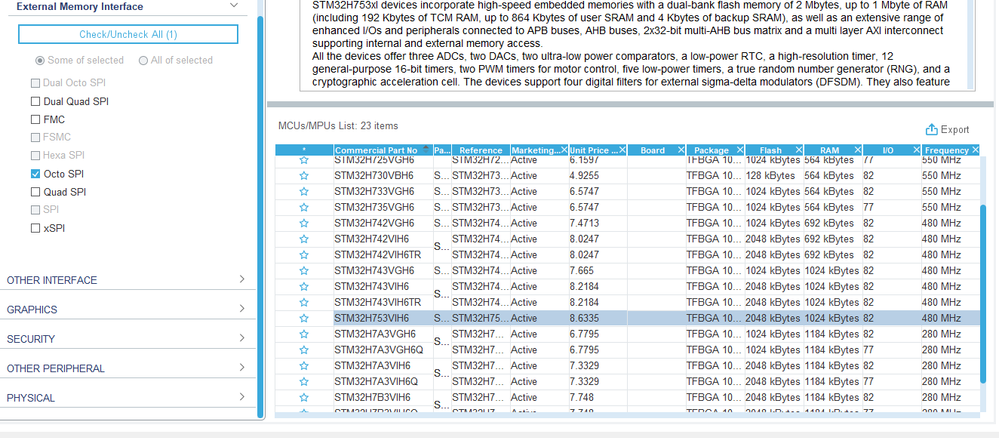Image resolution: width=999 pixels, height=438 pixels.
Task: Remove the Frequency column
Action: tap(975, 150)
